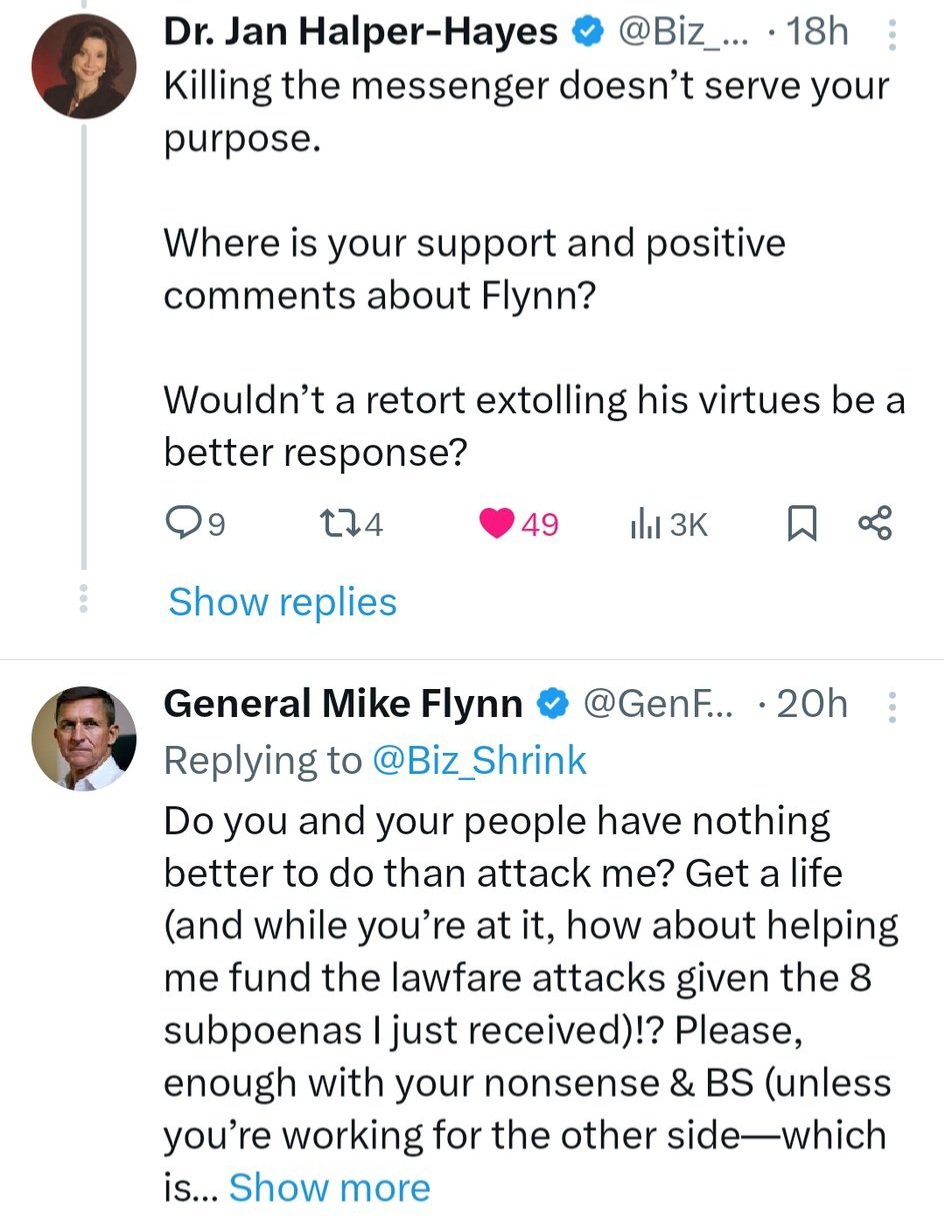Retweet the Halper-Hayes post
This screenshot has width=944, height=1216.
pos(332,523)
